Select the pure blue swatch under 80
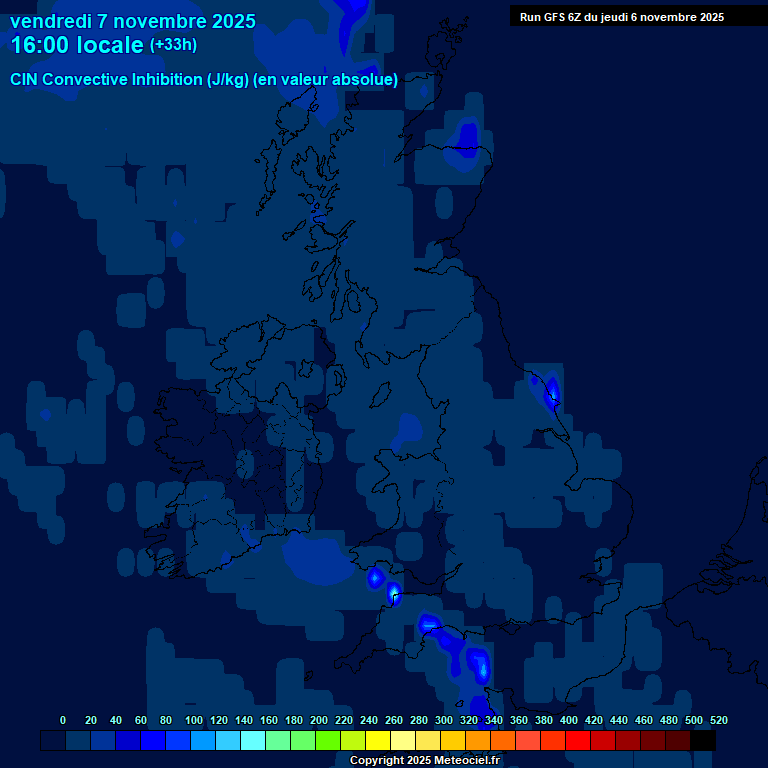 pyautogui.click(x=153, y=741)
